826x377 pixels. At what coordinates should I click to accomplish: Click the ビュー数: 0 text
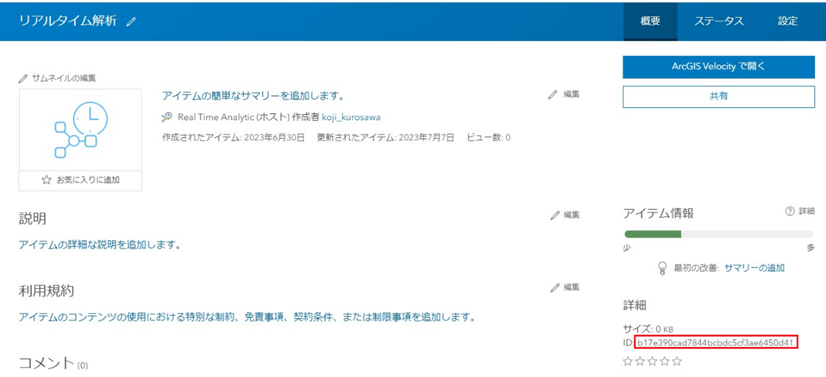pyautogui.click(x=488, y=138)
